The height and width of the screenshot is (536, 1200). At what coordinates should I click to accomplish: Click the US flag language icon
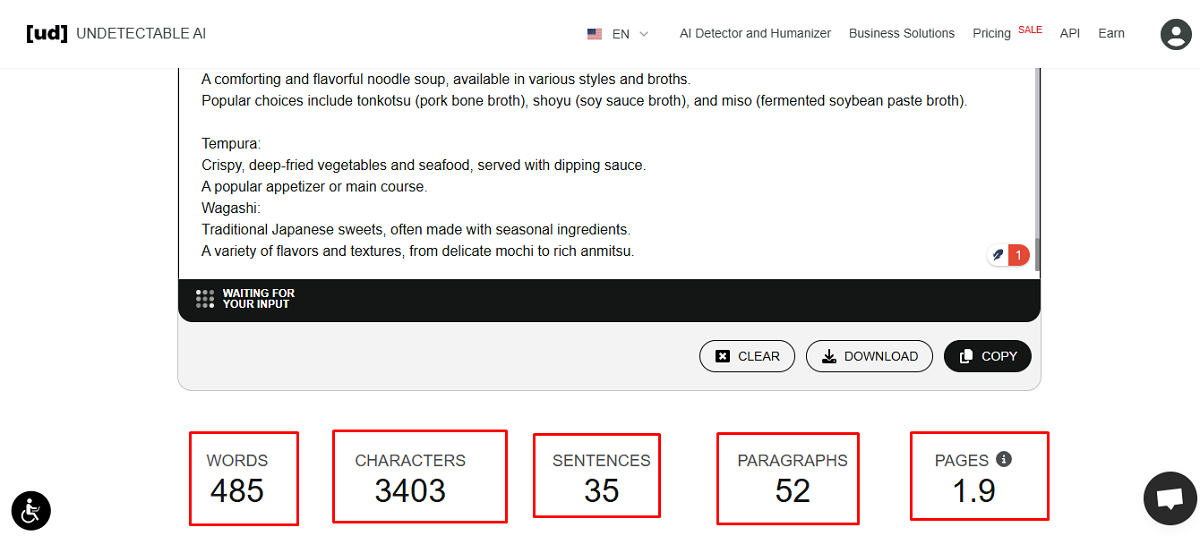pos(595,34)
